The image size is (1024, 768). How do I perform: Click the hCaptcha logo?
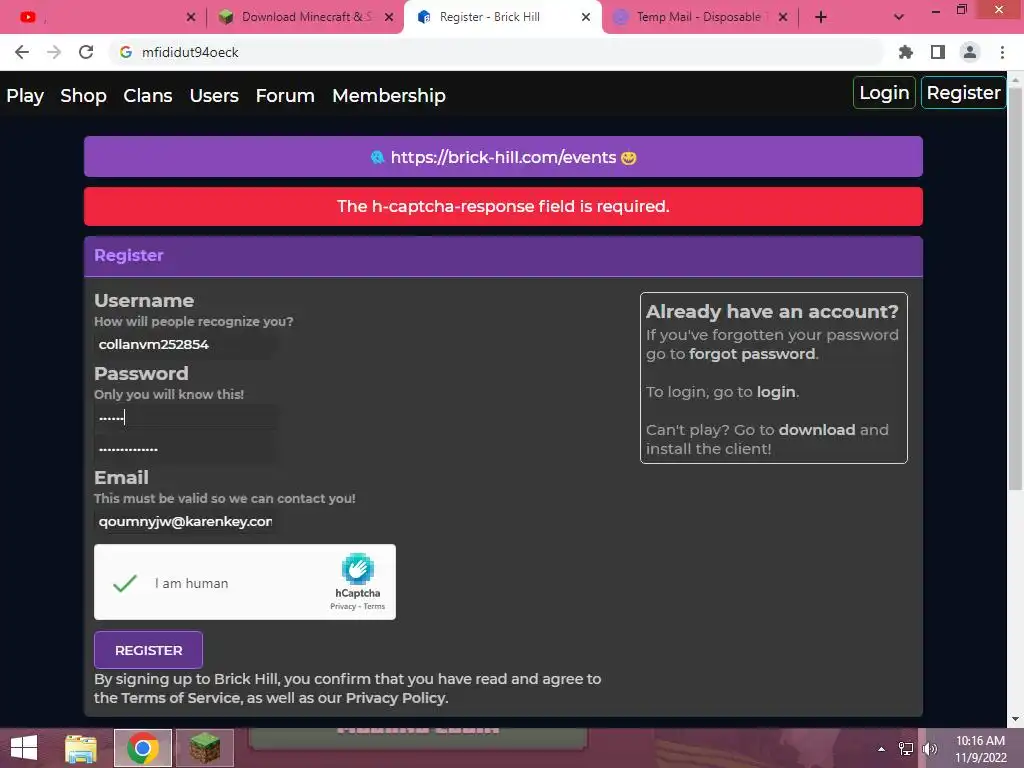pos(358,569)
